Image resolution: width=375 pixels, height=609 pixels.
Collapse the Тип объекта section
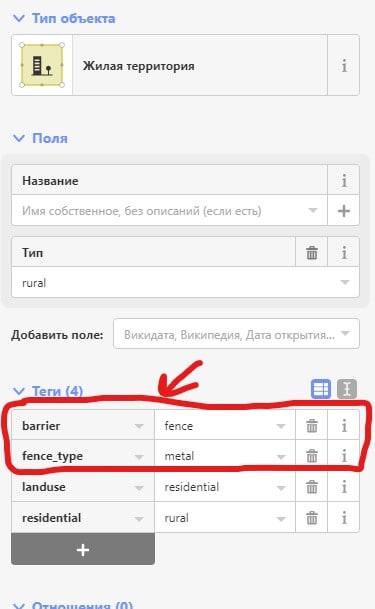coord(64,18)
